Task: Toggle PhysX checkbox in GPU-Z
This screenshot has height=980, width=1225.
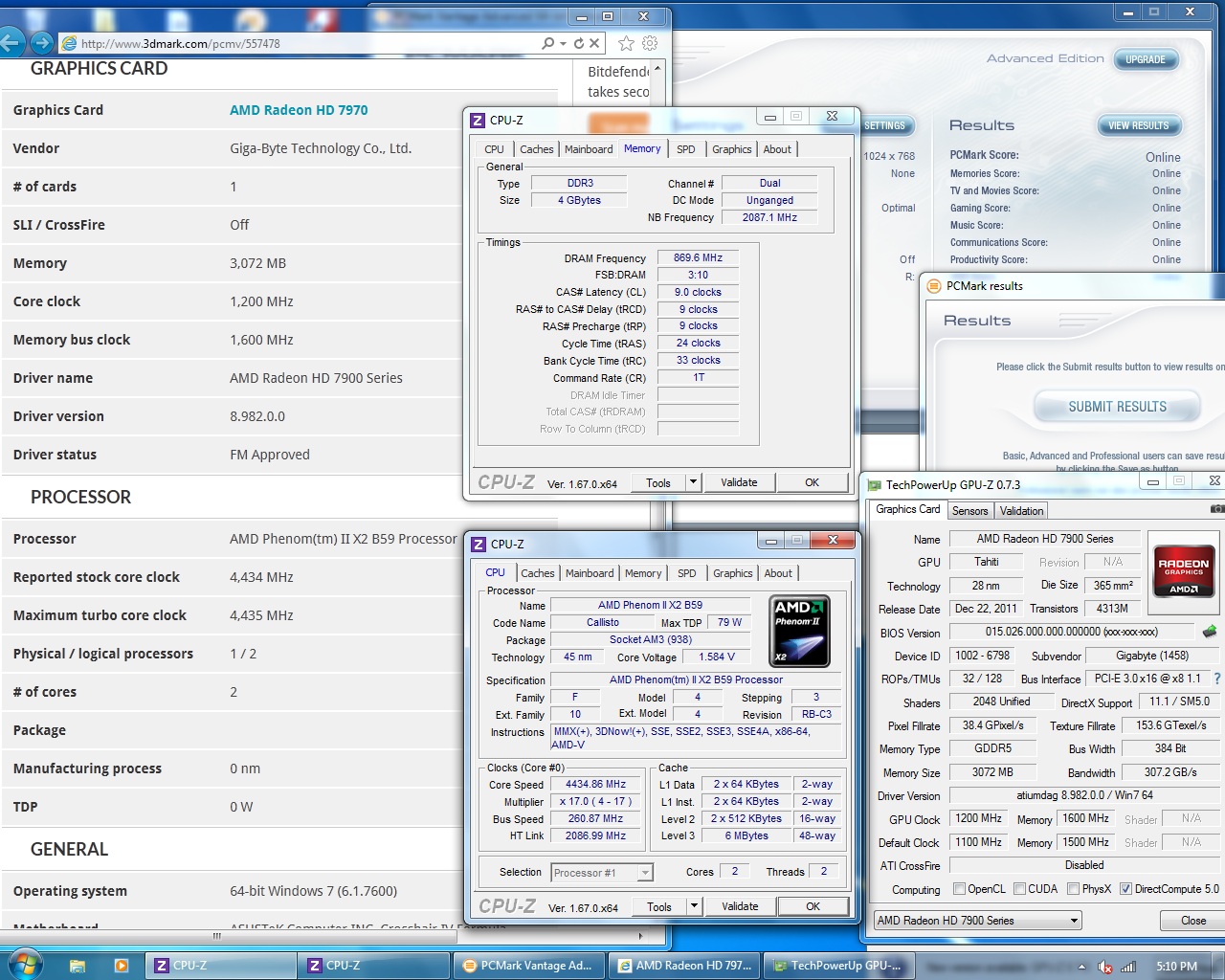Action: (x=1073, y=889)
